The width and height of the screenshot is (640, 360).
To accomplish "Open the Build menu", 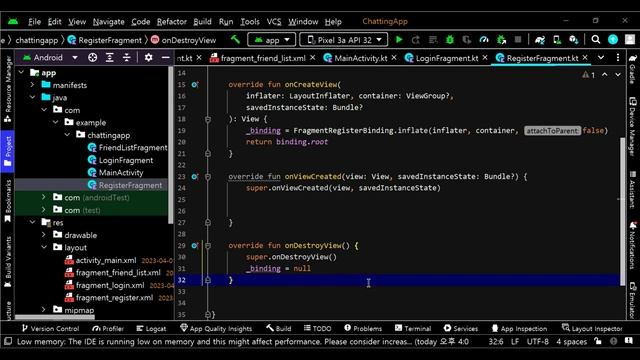I will point(202,22).
